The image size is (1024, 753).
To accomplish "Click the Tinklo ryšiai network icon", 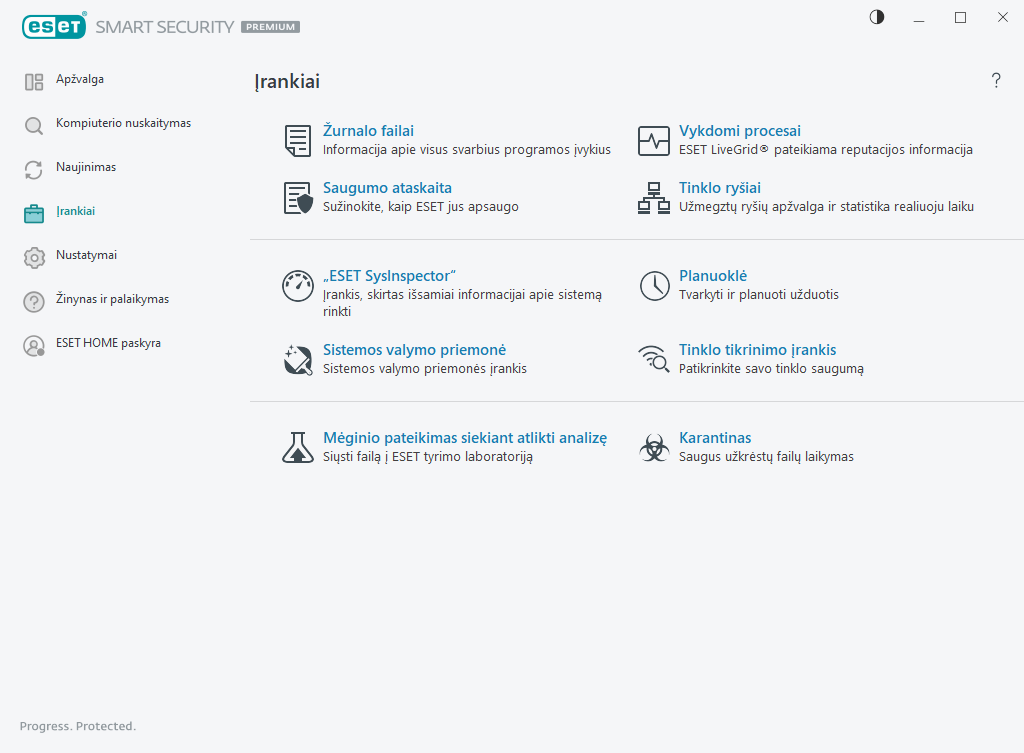I will coord(654,198).
